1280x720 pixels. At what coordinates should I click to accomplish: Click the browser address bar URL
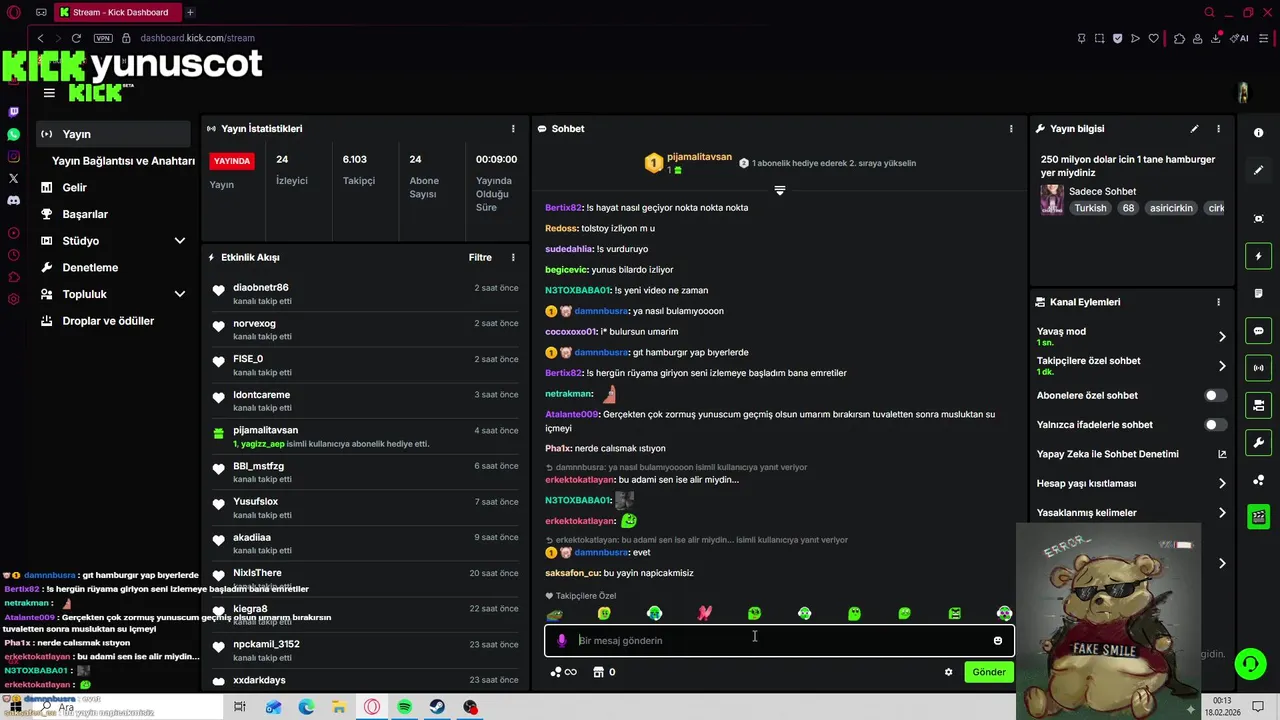click(x=197, y=38)
